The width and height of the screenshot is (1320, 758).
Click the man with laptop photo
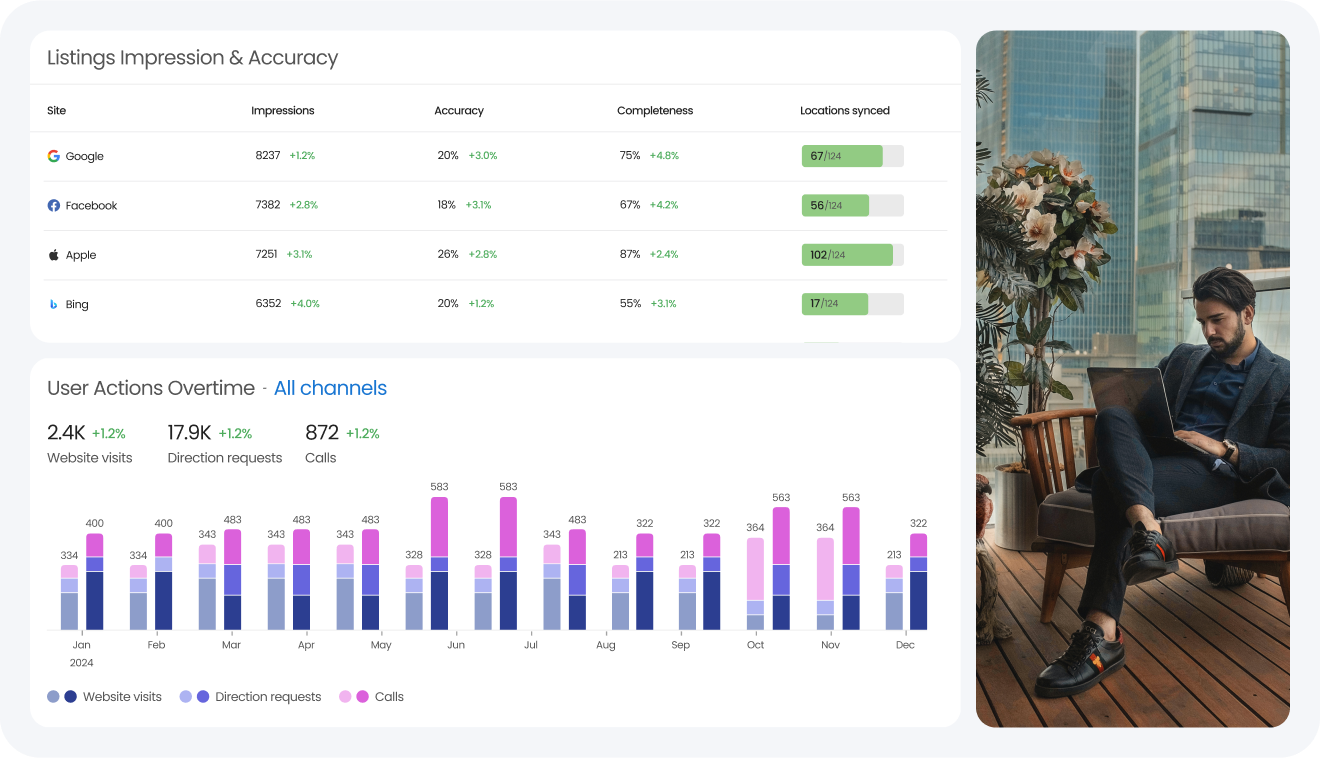[x=1132, y=378]
